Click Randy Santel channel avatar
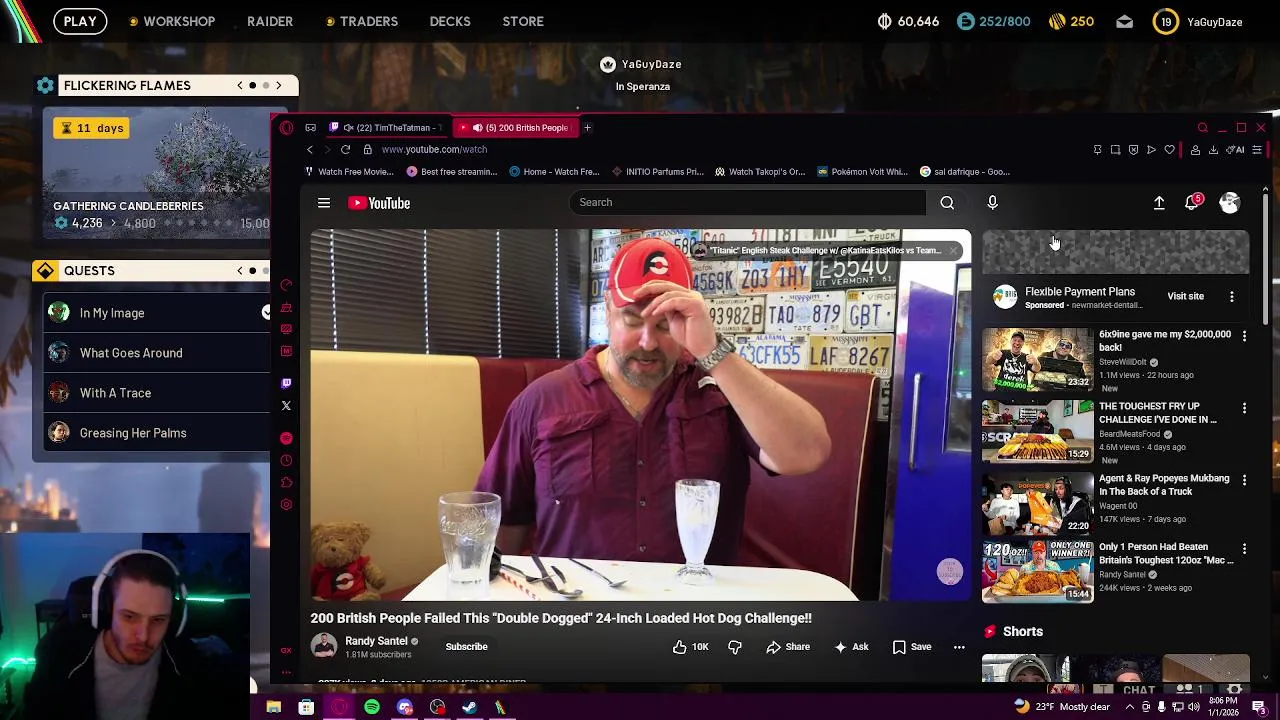 324,646
